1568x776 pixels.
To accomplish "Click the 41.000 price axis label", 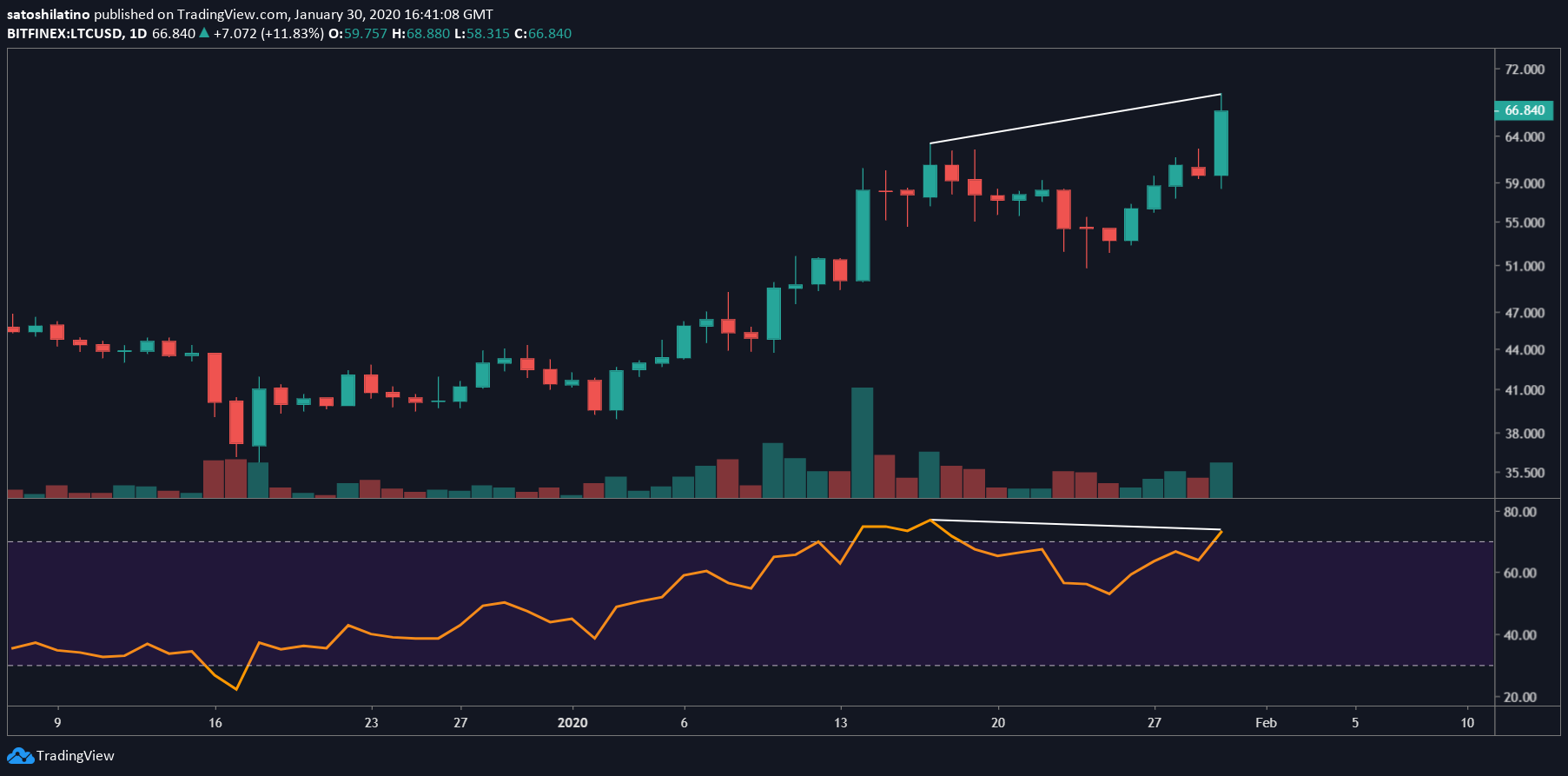I will (1525, 390).
